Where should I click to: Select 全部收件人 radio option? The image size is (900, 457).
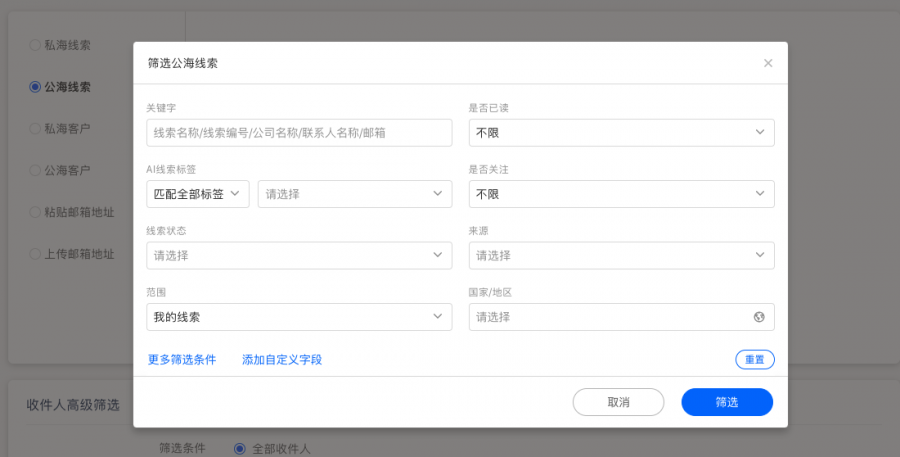coord(239,449)
